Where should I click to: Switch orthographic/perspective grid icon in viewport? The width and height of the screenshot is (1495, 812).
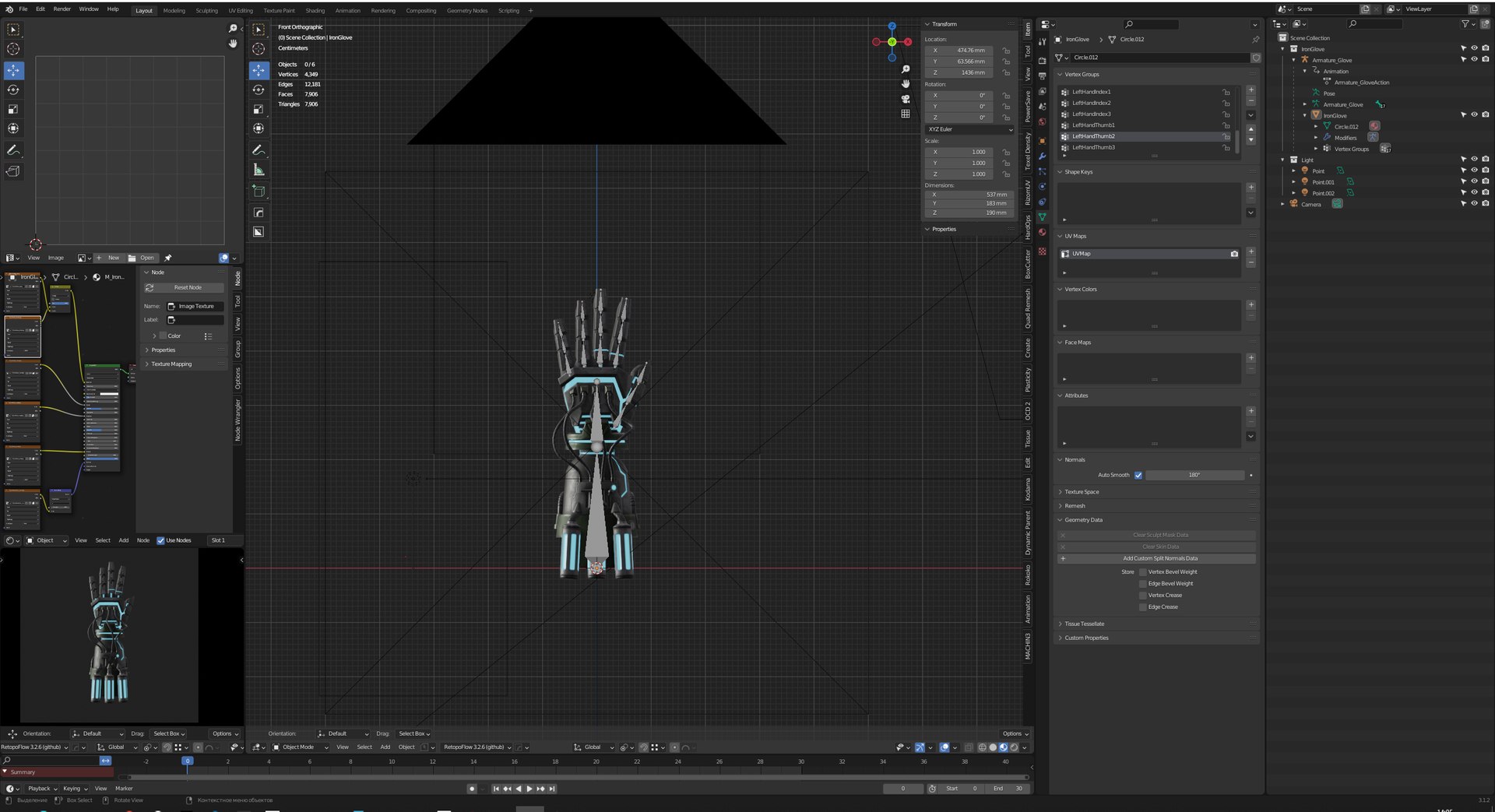click(906, 114)
